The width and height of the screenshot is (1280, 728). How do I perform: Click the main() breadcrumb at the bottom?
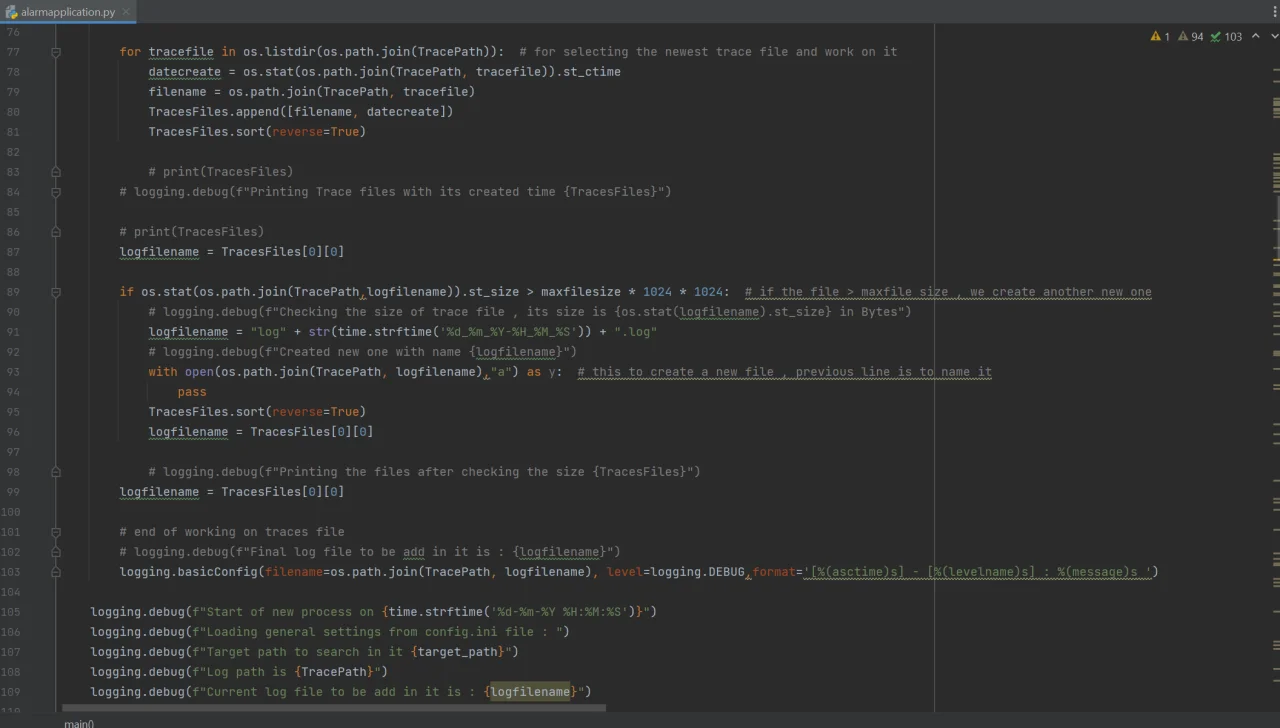pyautogui.click(x=79, y=723)
